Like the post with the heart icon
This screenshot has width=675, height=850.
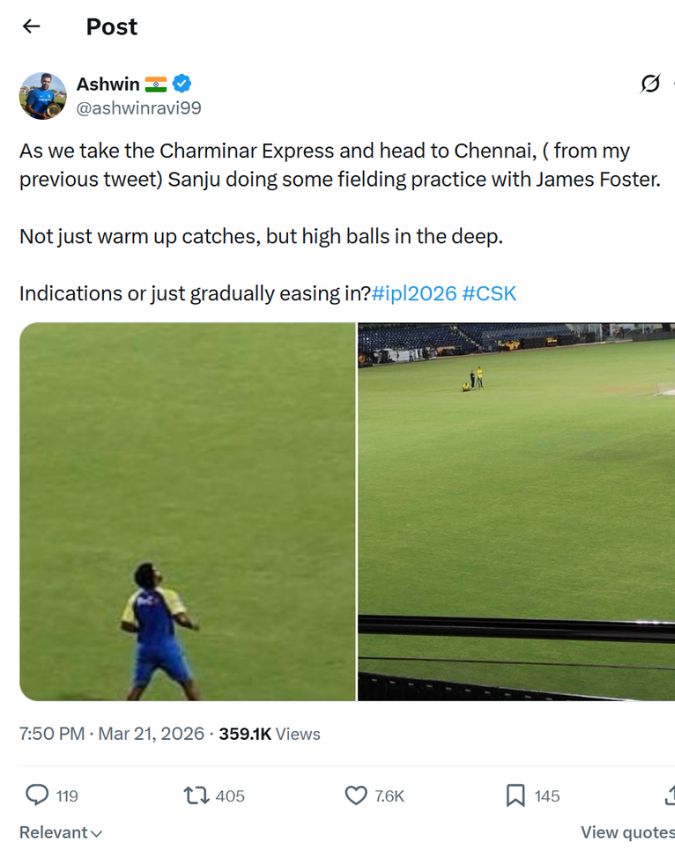[x=356, y=795]
